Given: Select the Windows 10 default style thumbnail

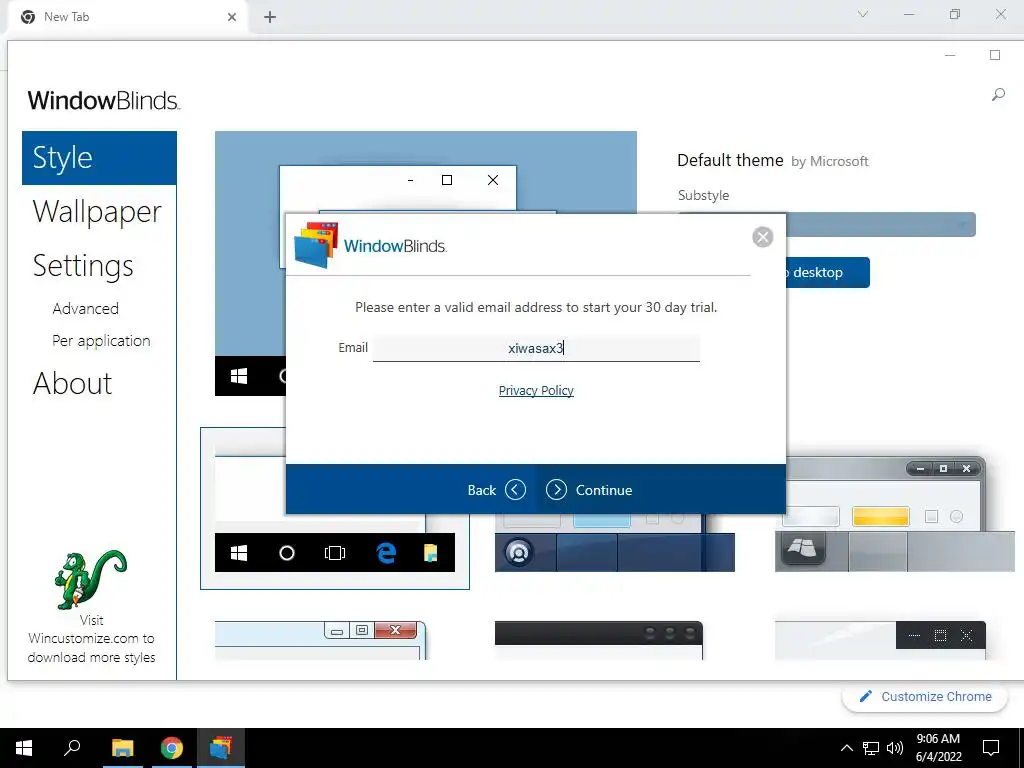Looking at the screenshot, I should [x=334, y=509].
